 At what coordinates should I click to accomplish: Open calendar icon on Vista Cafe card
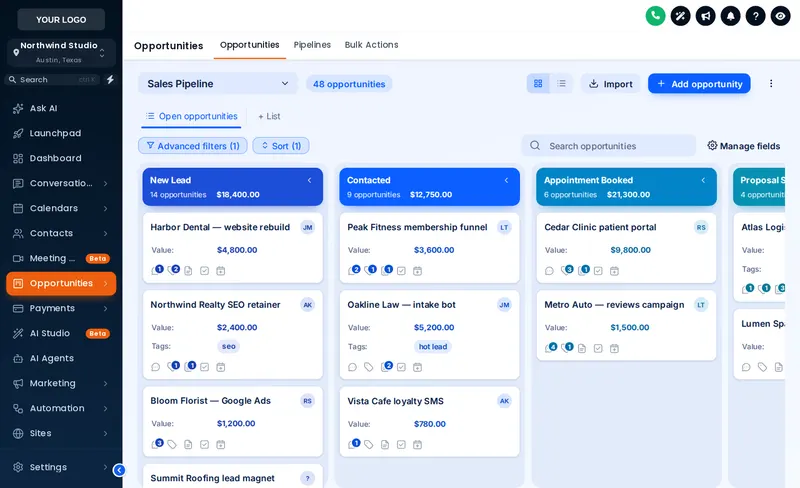(417, 445)
